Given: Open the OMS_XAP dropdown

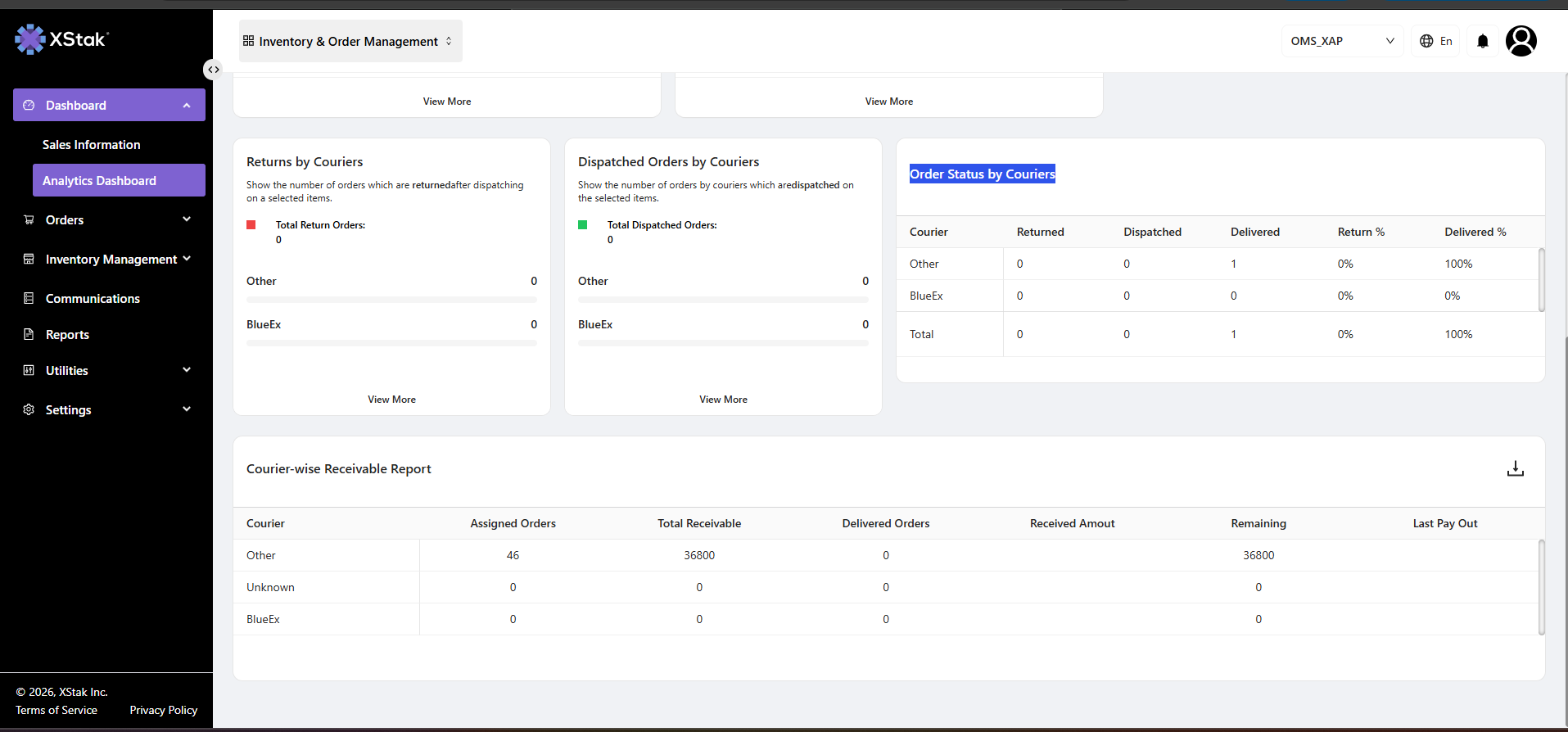Looking at the screenshot, I should pyautogui.click(x=1342, y=41).
